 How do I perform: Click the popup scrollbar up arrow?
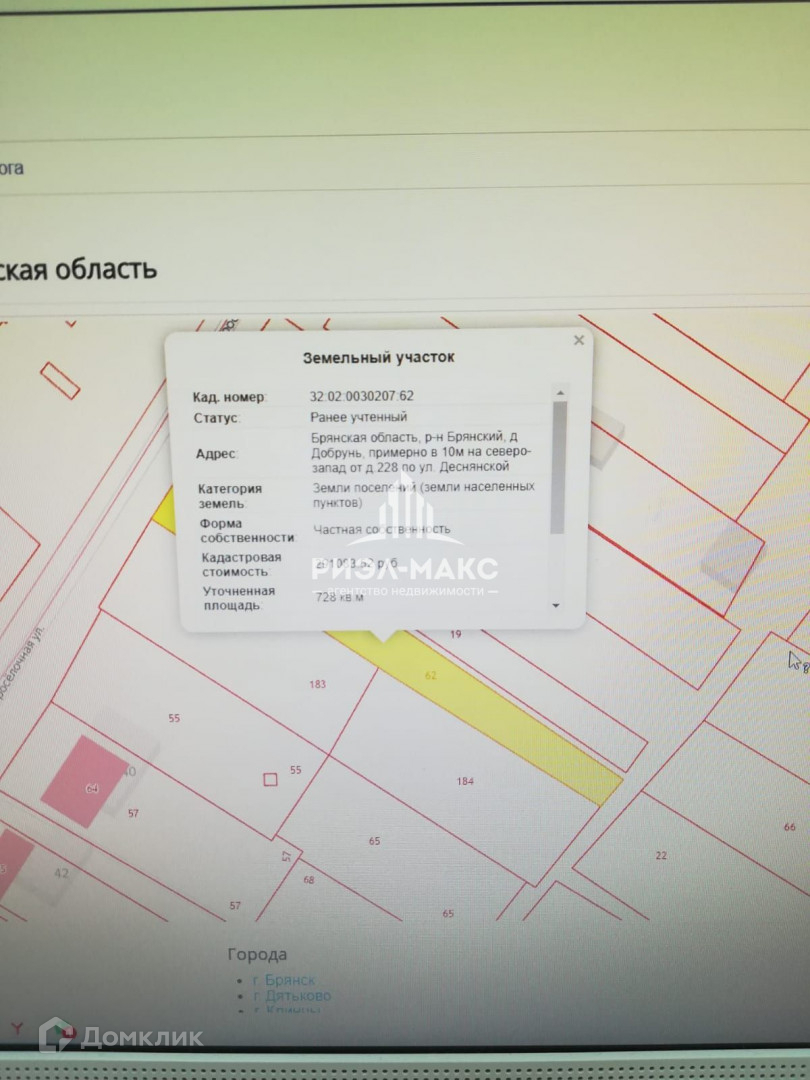559,393
